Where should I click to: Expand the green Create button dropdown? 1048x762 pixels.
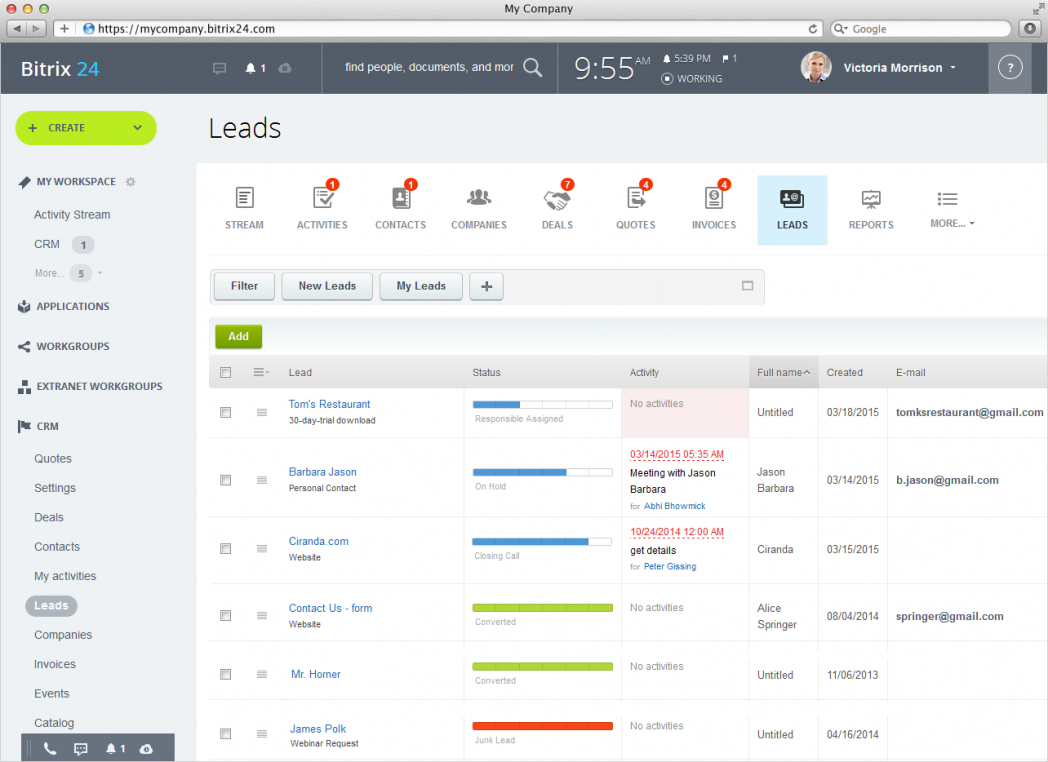(x=138, y=128)
